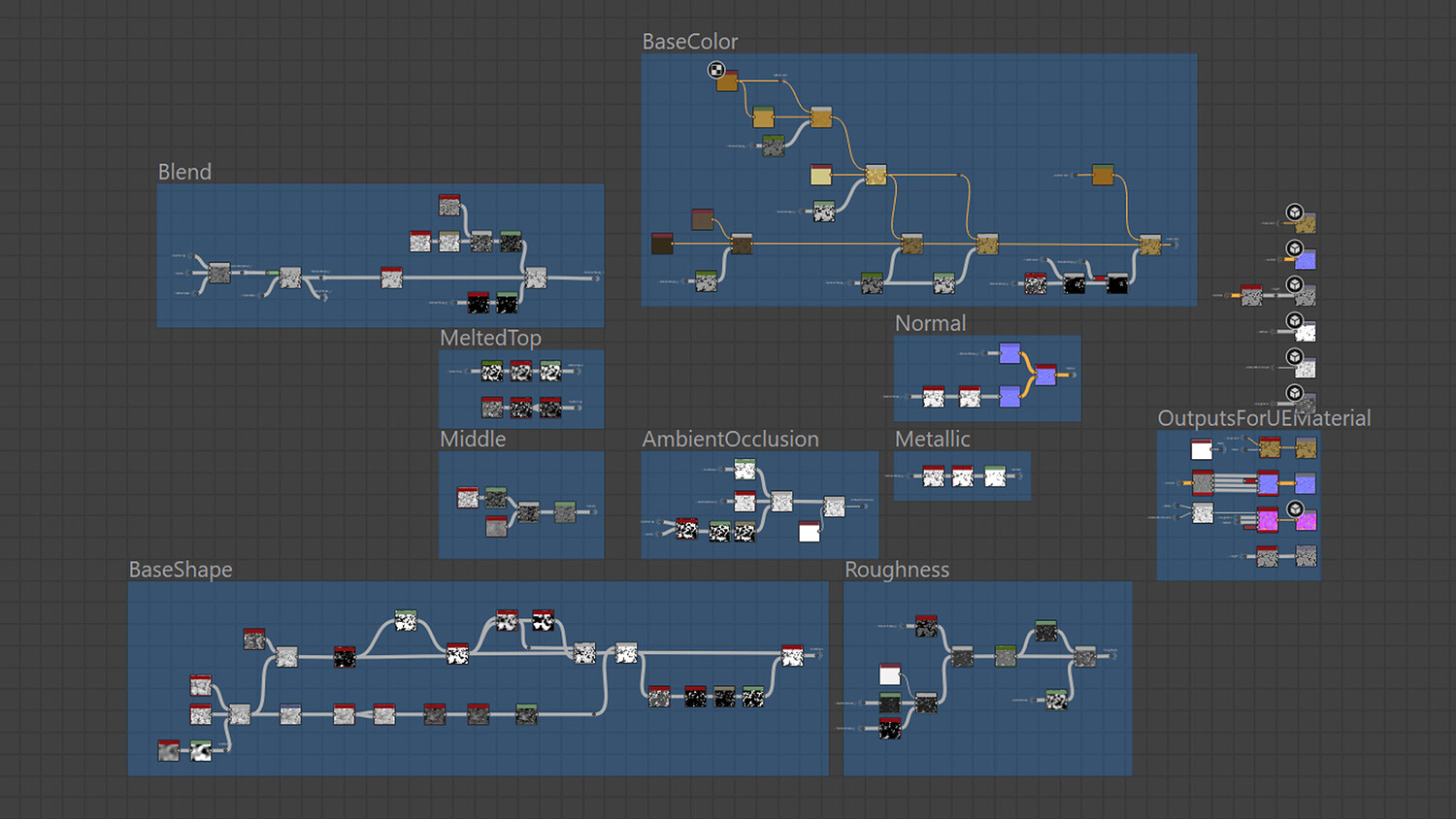The width and height of the screenshot is (1456, 819).
Task: Select the final output node of Roughness frame
Action: point(1085,656)
